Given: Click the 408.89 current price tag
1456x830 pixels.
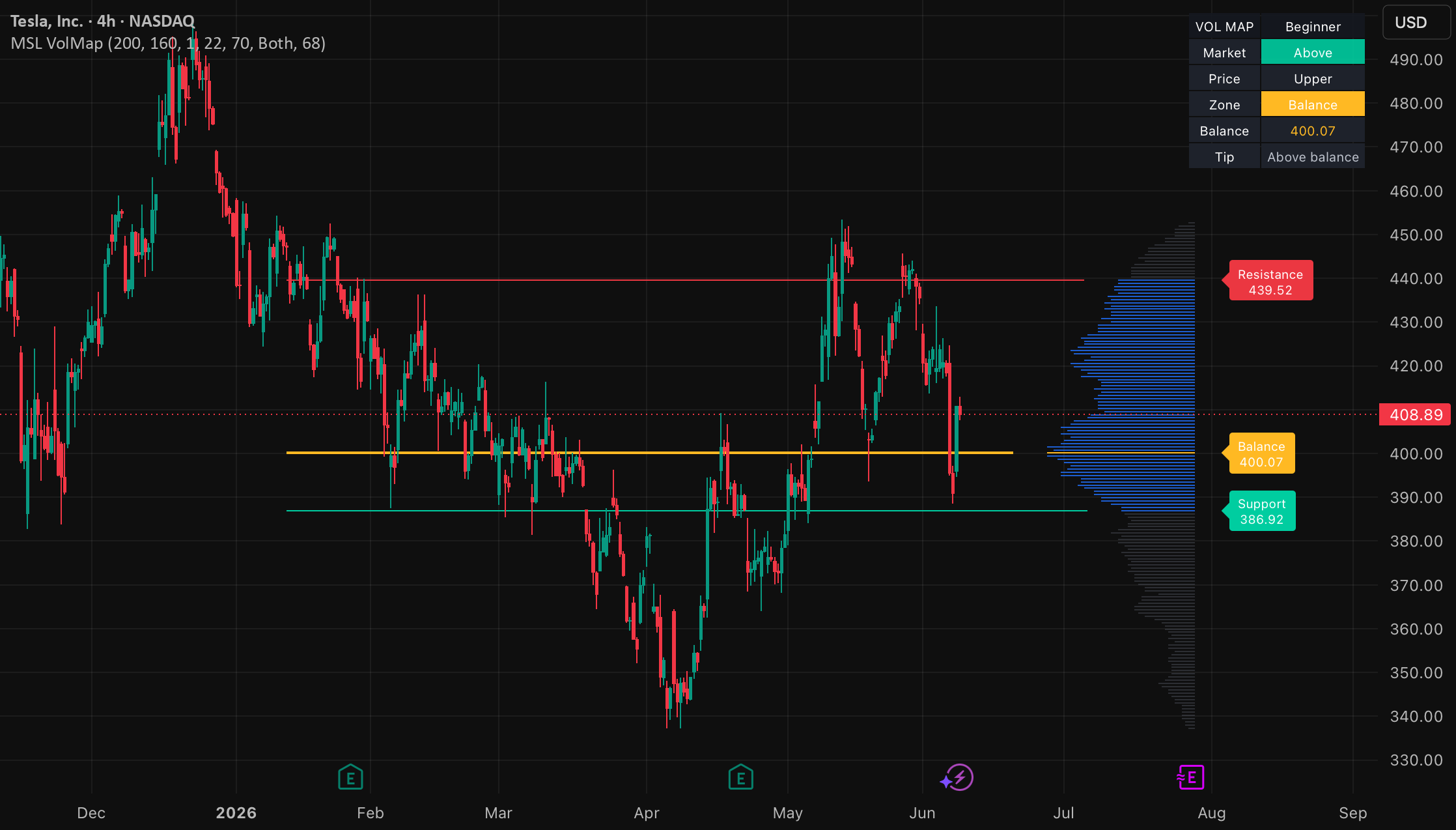Looking at the screenshot, I should (1416, 415).
